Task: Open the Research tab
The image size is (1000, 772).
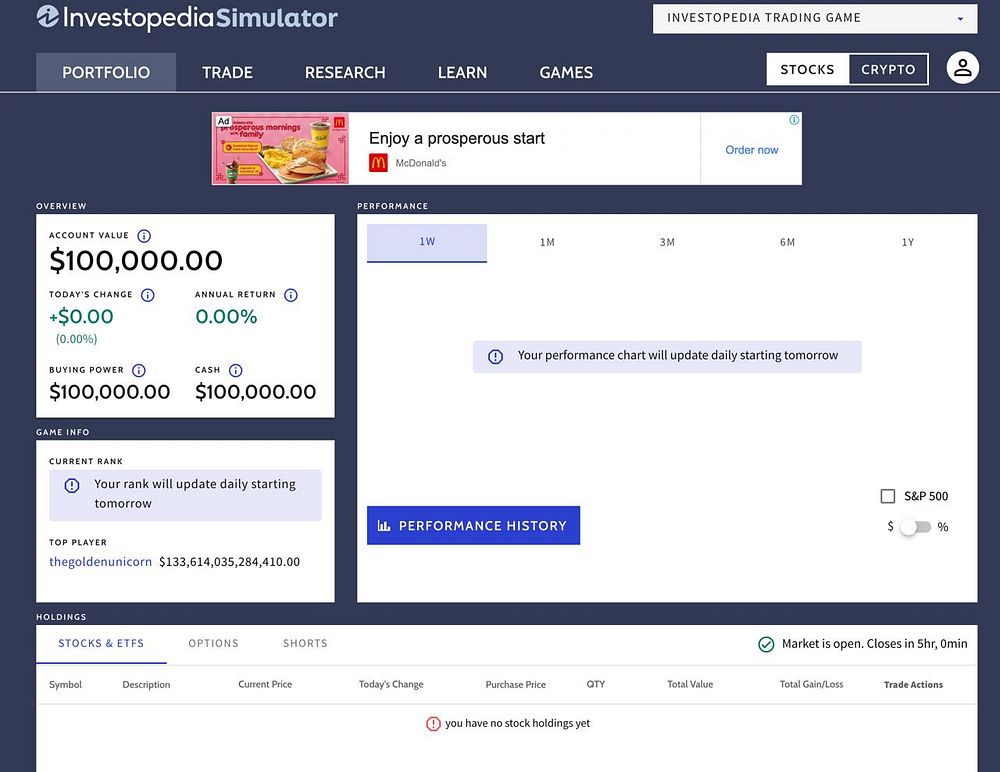Action: (x=345, y=72)
